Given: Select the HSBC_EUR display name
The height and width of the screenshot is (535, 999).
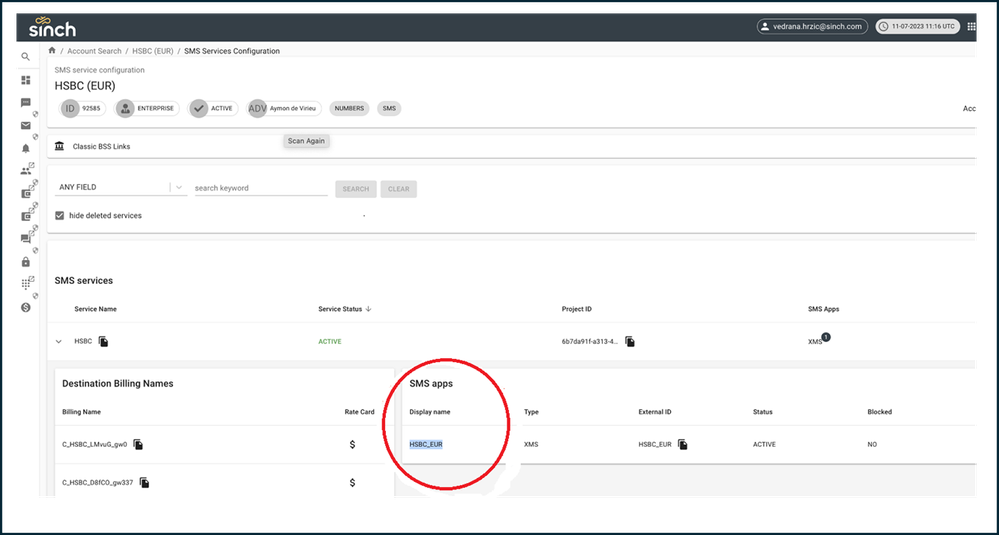Looking at the screenshot, I should [x=426, y=445].
